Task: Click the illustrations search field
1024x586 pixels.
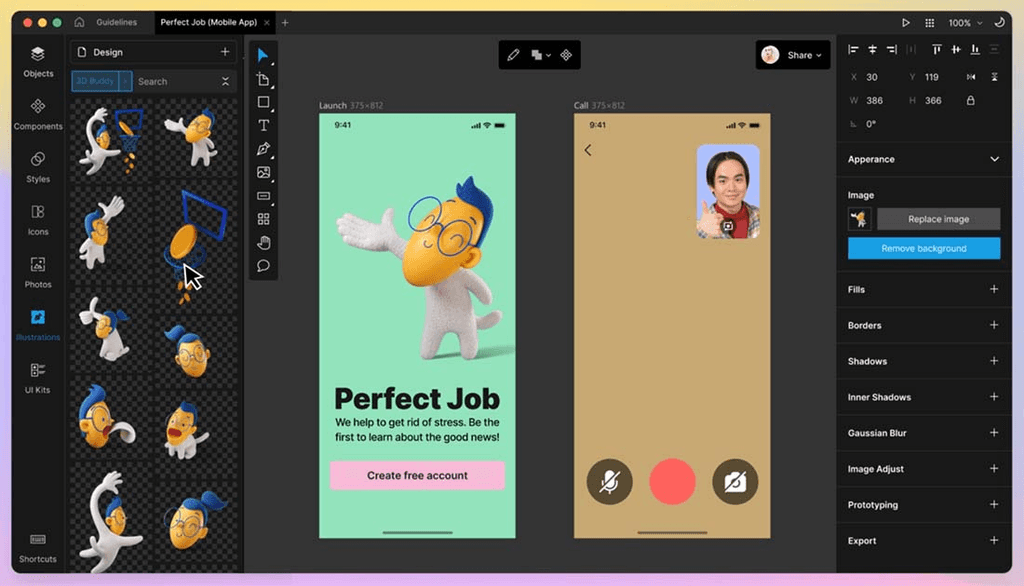Action: click(x=175, y=81)
